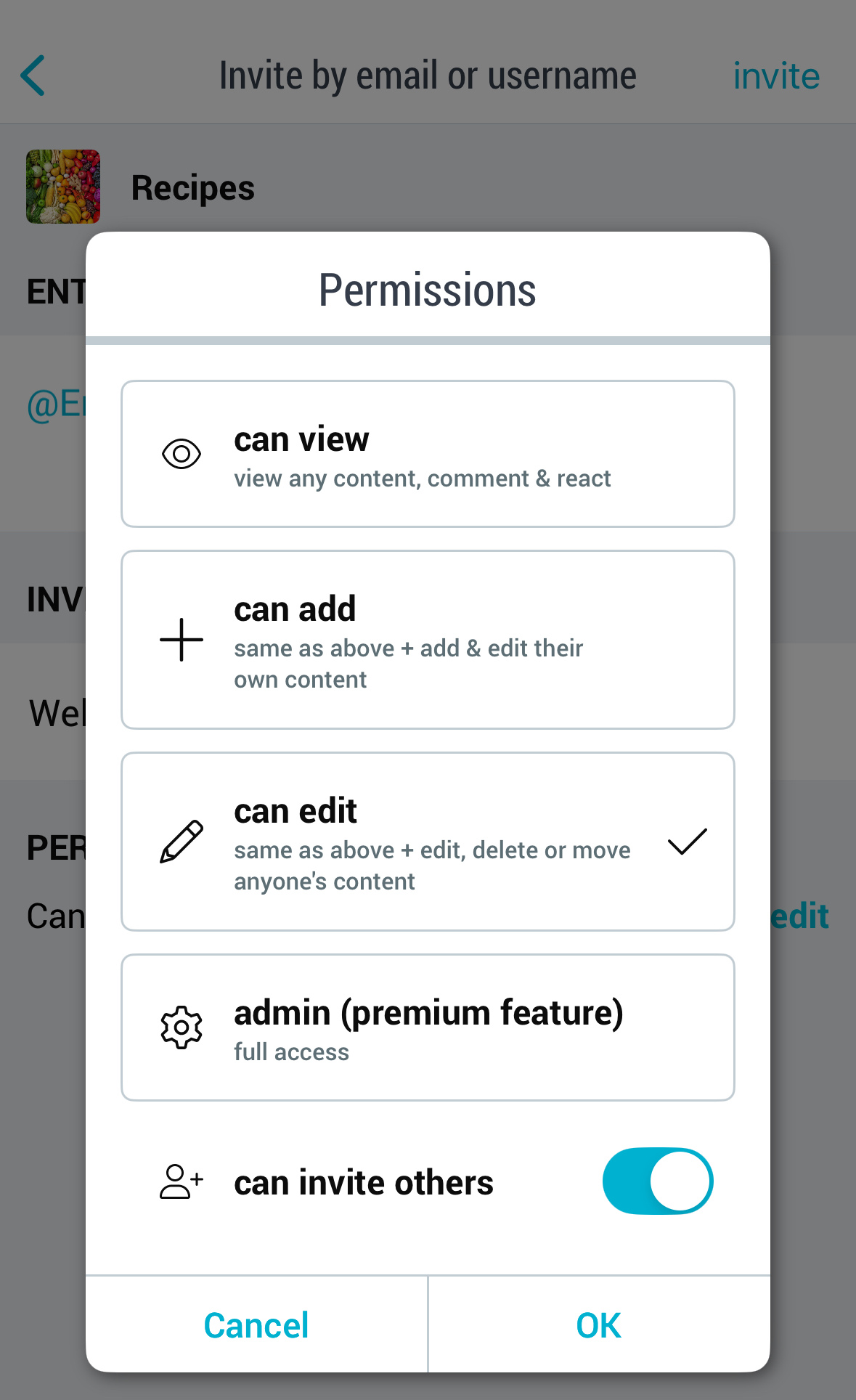The width and height of the screenshot is (856, 1400).
Task: Choose the can add permission option
Action: (x=428, y=640)
